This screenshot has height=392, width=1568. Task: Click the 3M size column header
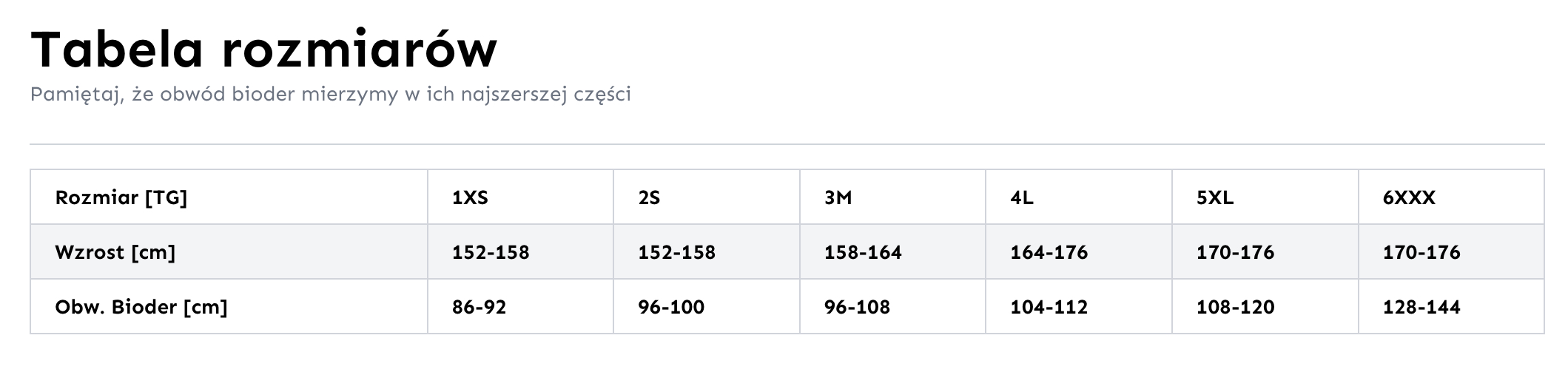coord(838,198)
